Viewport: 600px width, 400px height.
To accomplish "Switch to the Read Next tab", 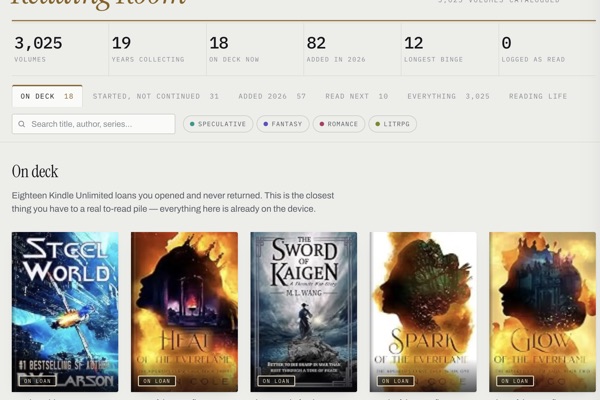I will [x=357, y=96].
